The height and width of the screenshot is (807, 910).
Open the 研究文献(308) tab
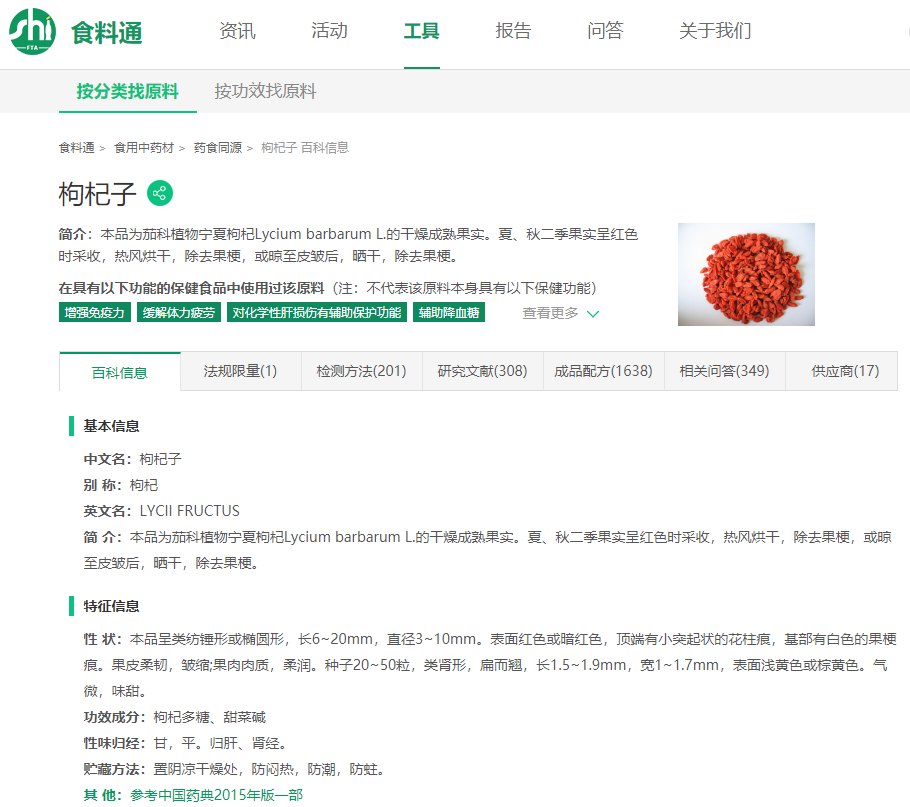(482, 371)
